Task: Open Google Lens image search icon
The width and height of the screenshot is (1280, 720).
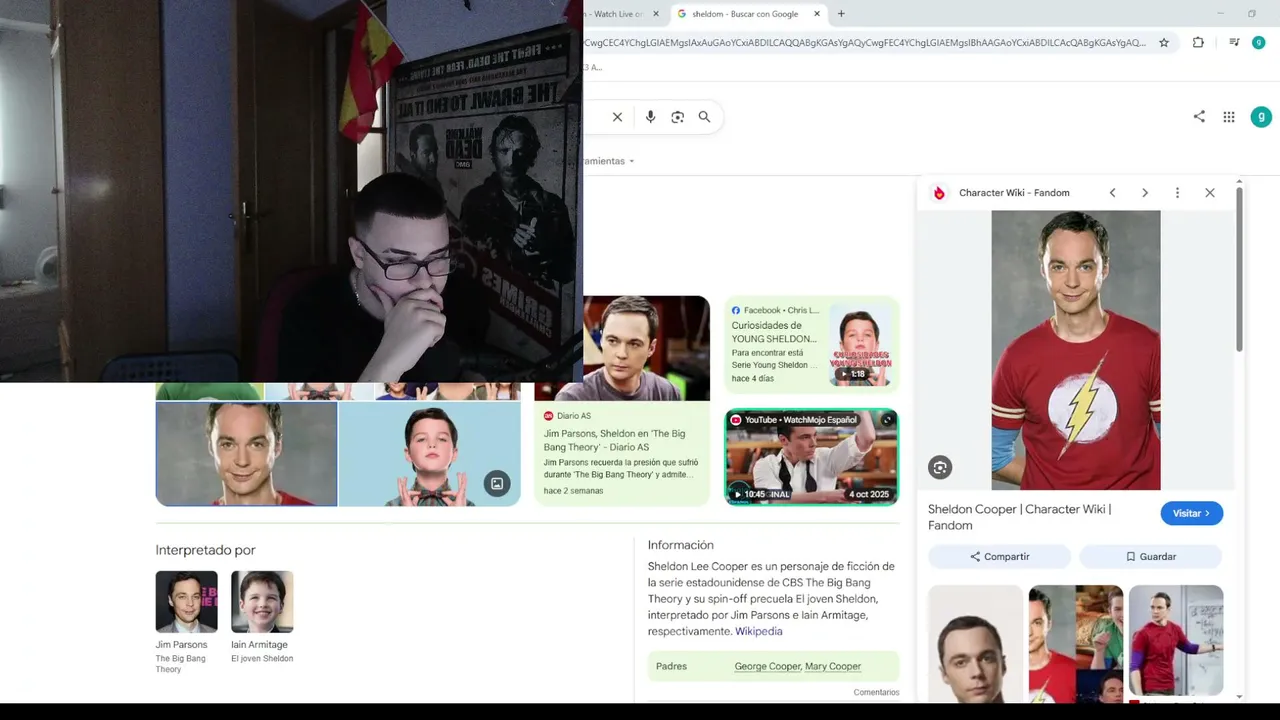Action: point(677,117)
